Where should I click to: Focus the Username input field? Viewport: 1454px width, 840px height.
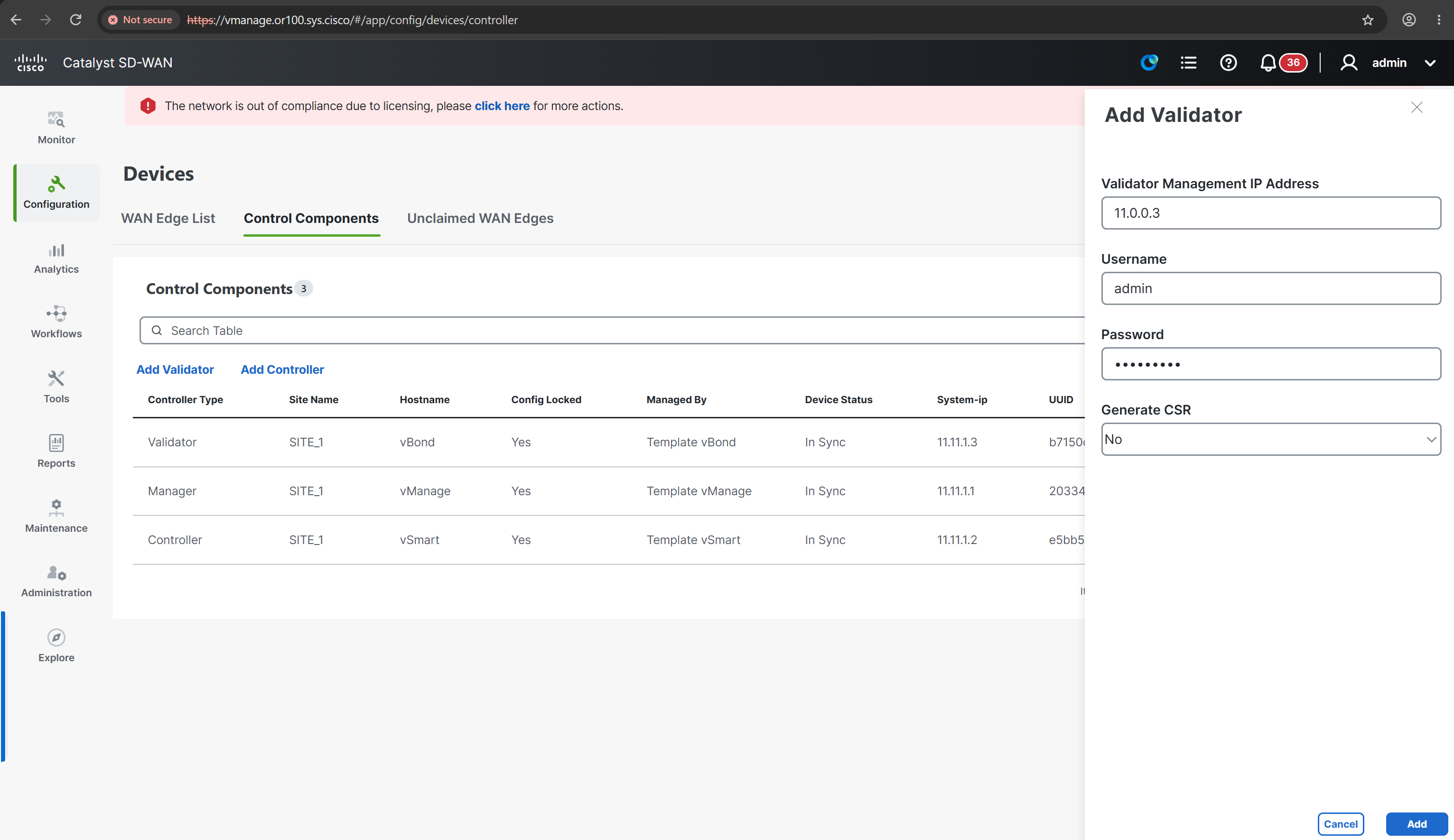(1270, 288)
